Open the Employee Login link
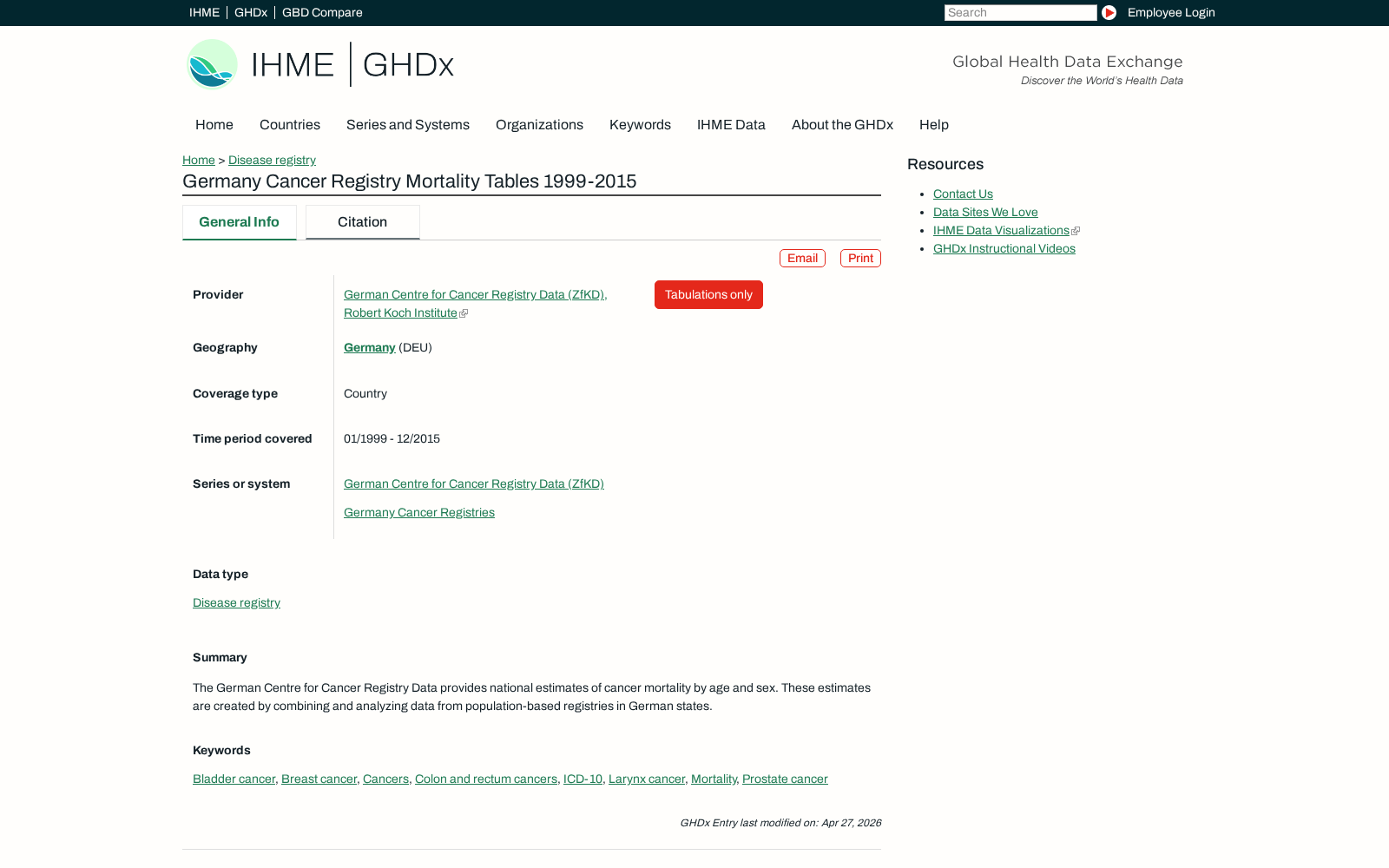The image size is (1389, 868). pos(1171,13)
